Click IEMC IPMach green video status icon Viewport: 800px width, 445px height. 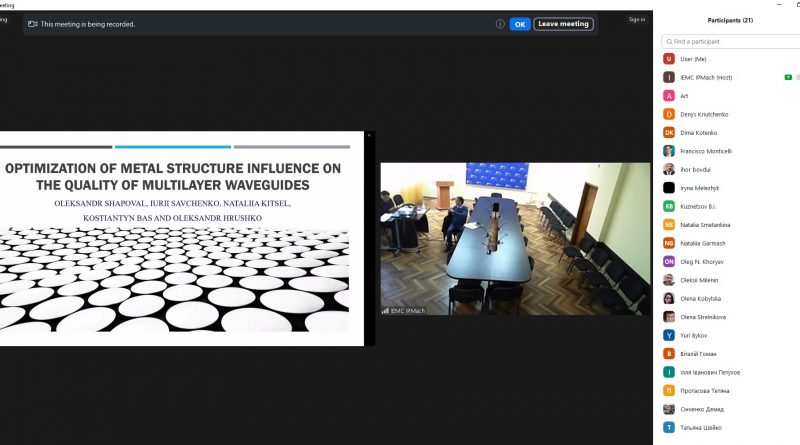(x=788, y=77)
